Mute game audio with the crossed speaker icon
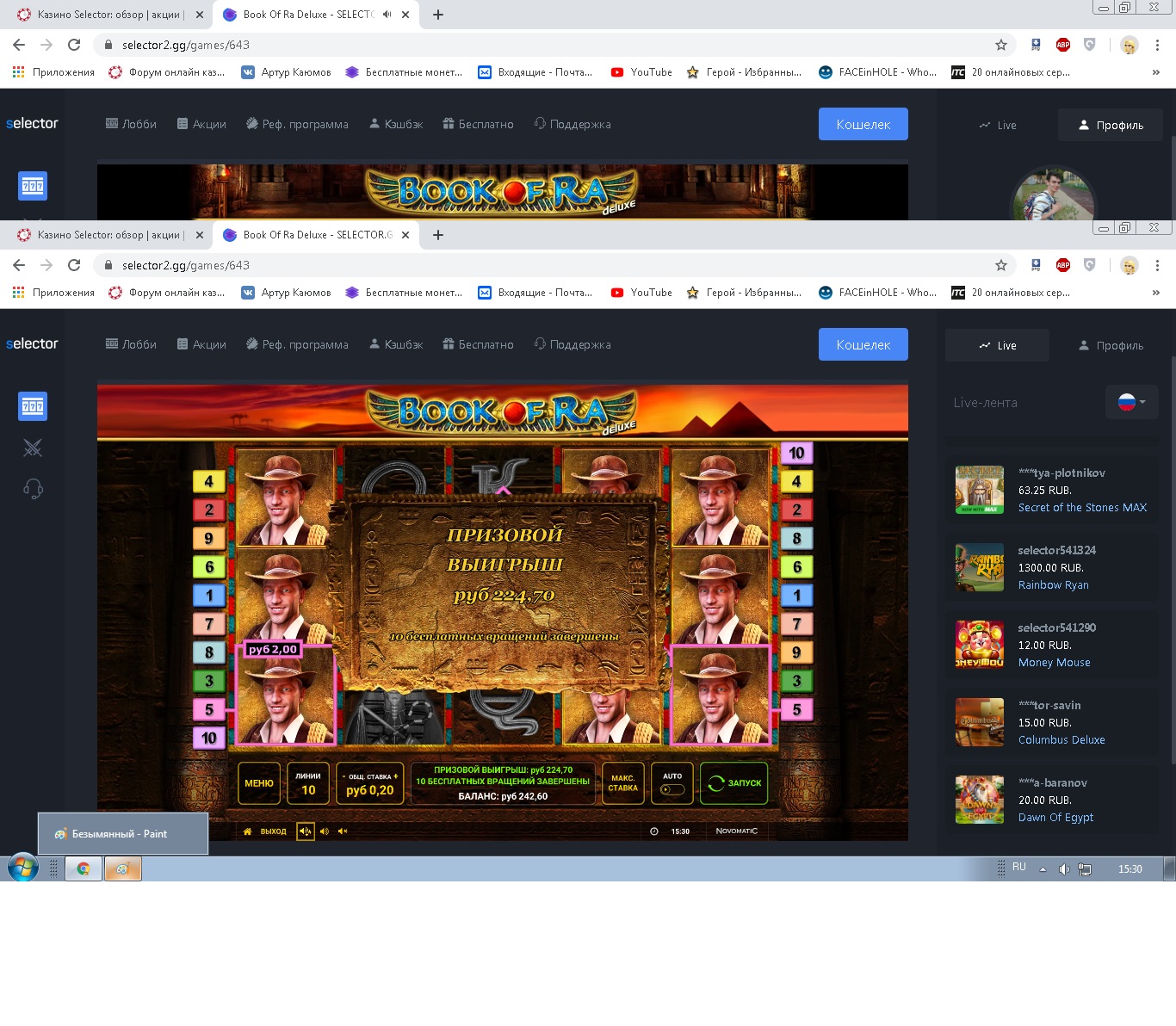This screenshot has width=1176, height=1026. coord(343,831)
